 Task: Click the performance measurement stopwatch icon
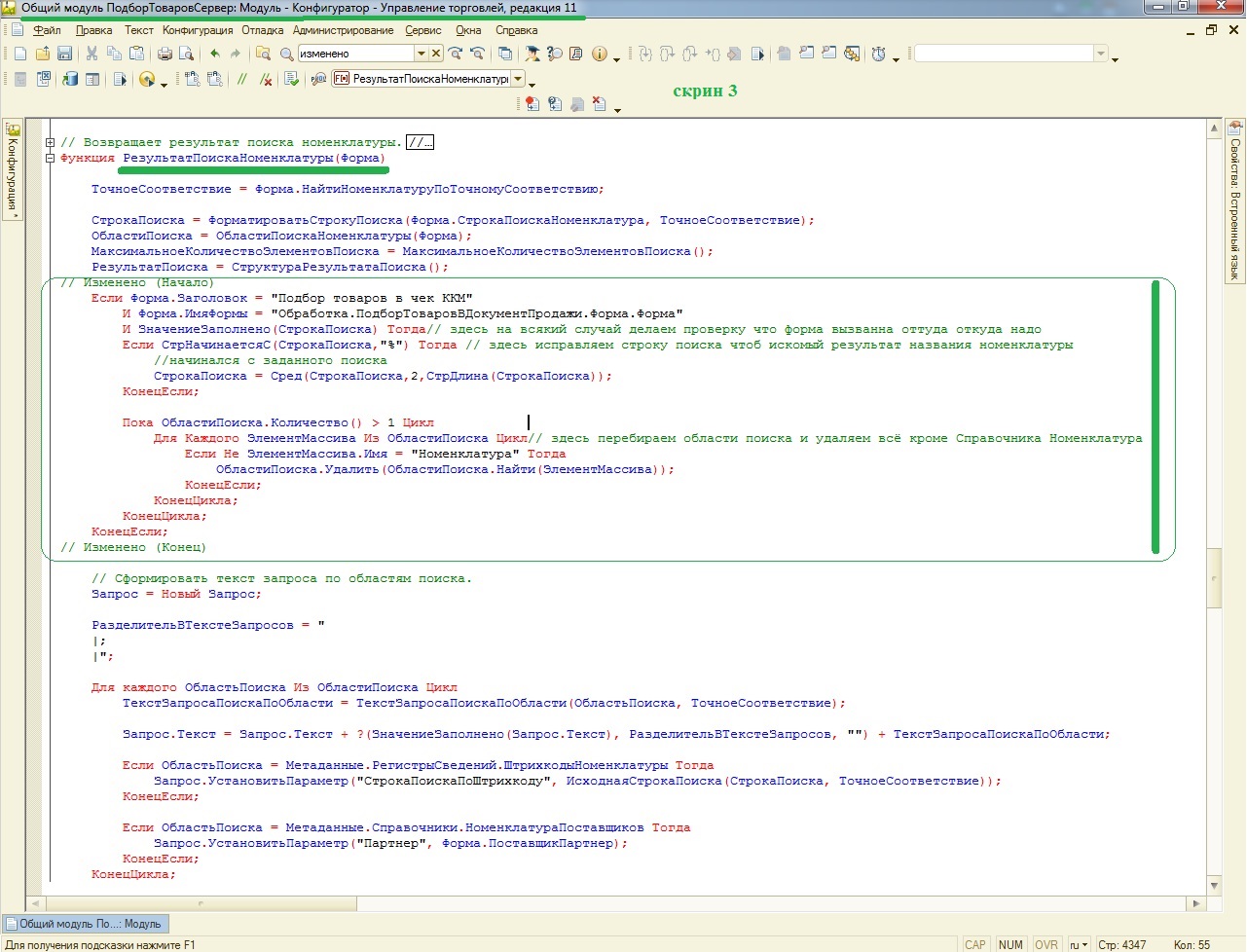point(879,54)
